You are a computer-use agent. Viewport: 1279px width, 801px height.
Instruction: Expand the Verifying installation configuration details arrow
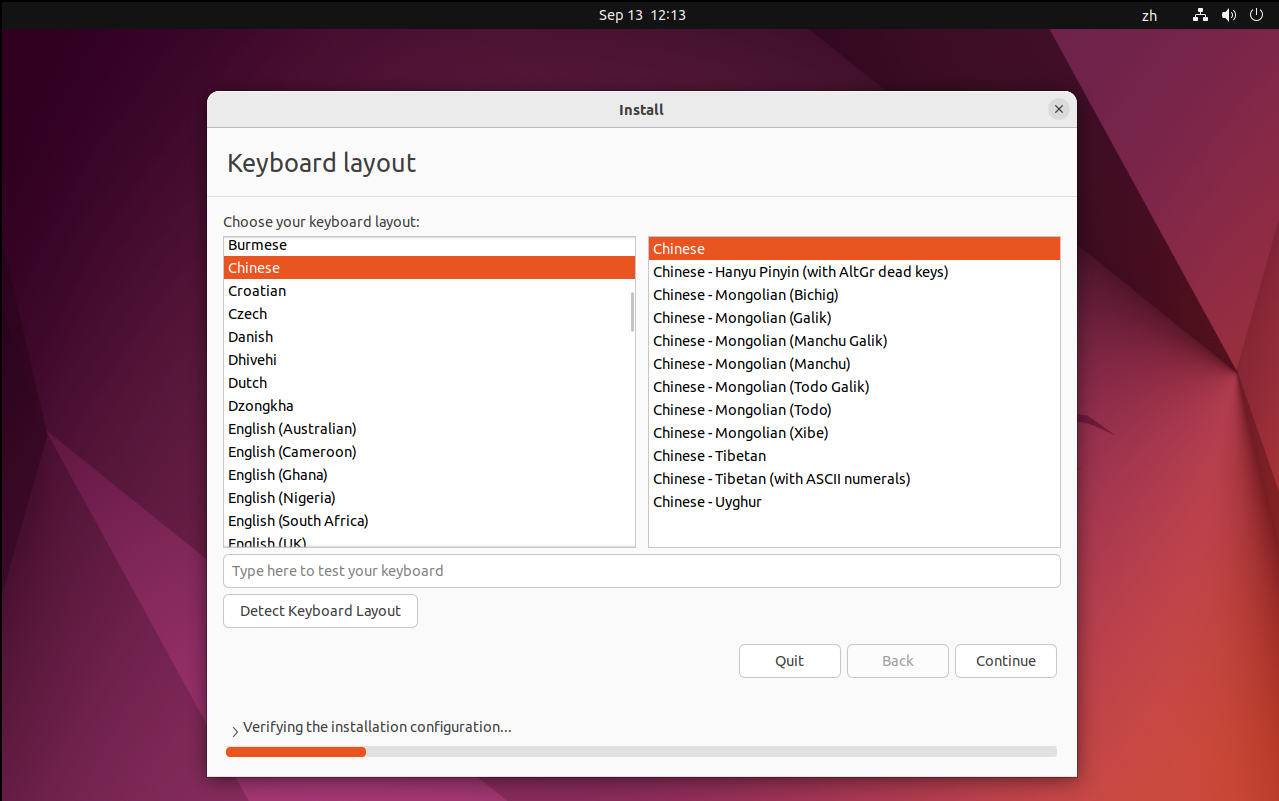(x=235, y=731)
